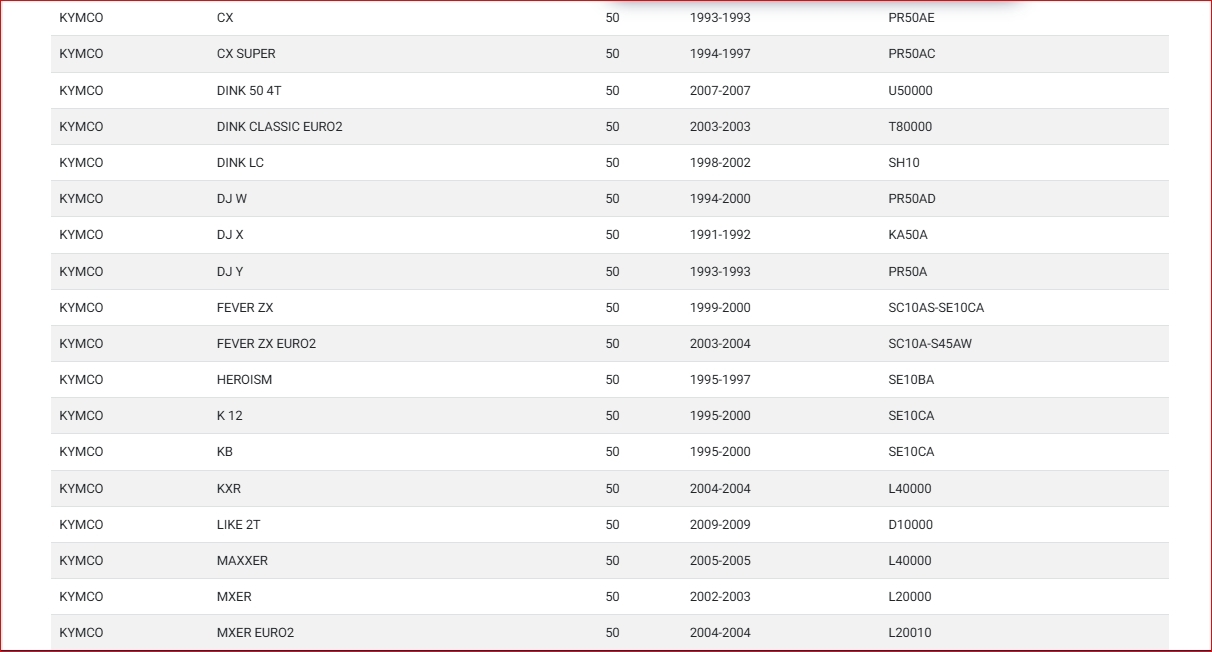The width and height of the screenshot is (1212, 652).
Task: Click frame code PR50AE
Action: point(911,18)
